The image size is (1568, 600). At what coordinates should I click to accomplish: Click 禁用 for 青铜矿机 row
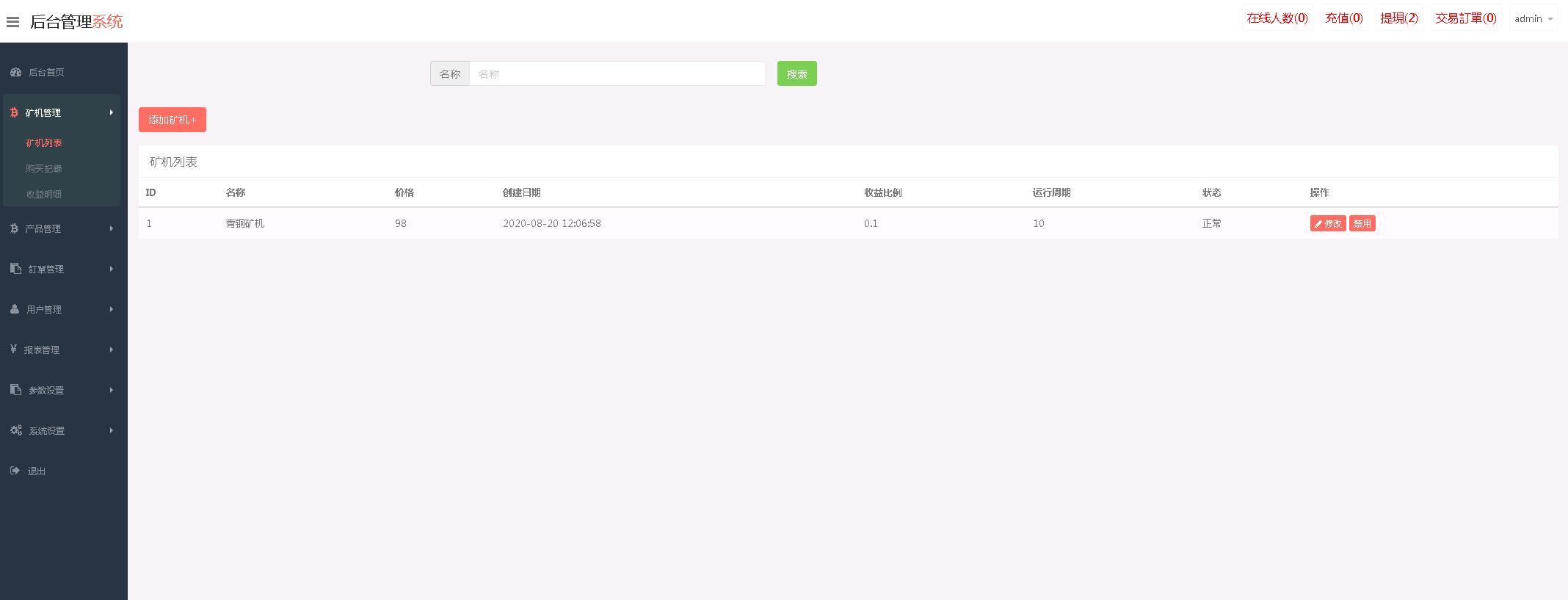coord(1362,223)
